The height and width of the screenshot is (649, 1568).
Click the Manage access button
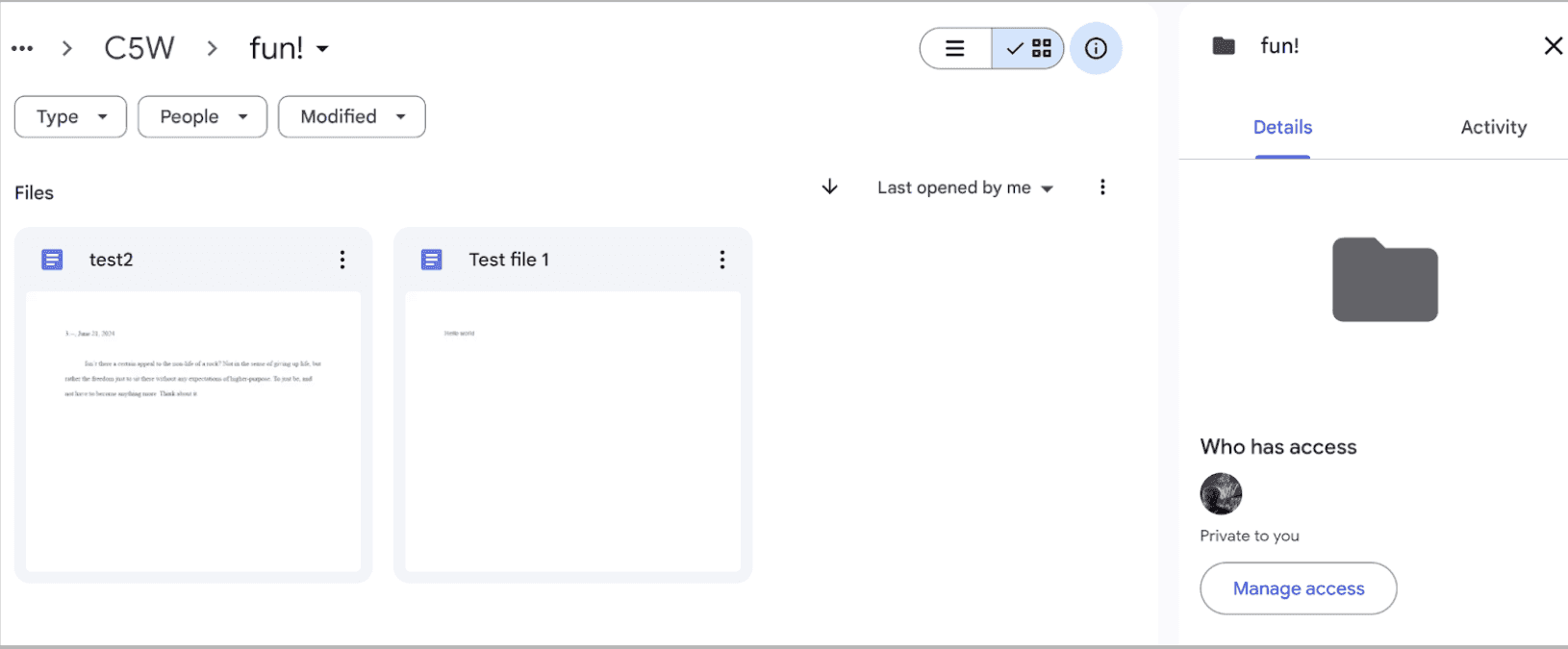tap(1299, 588)
